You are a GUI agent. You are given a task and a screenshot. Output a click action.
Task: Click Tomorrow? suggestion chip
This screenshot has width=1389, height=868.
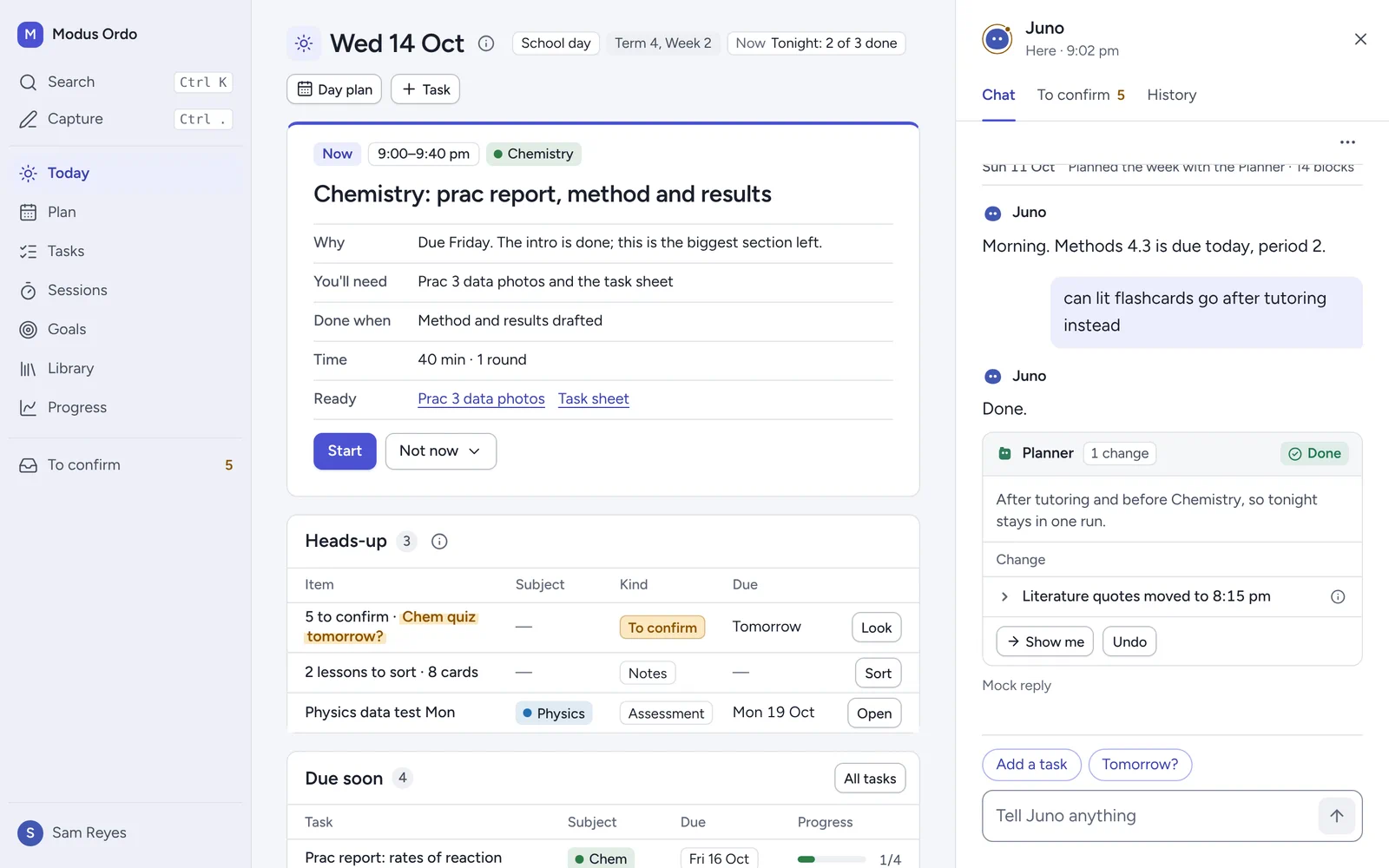[x=1140, y=765]
